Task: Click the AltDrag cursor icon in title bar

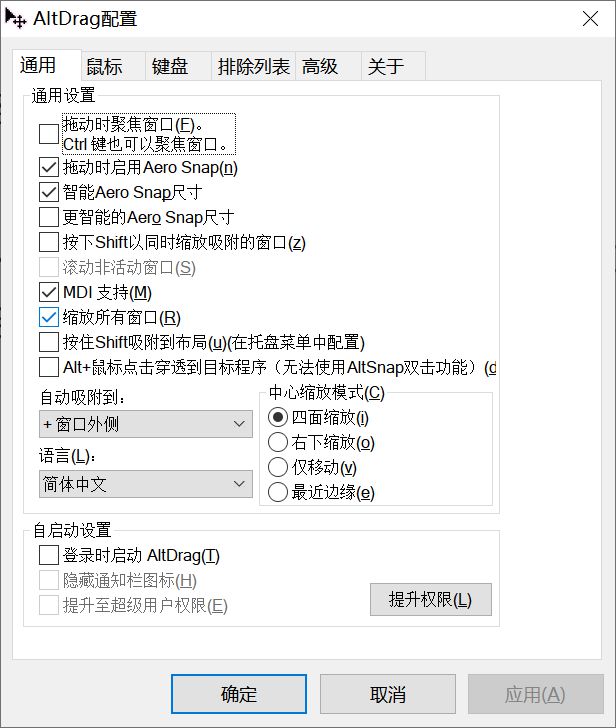Action: [15, 19]
